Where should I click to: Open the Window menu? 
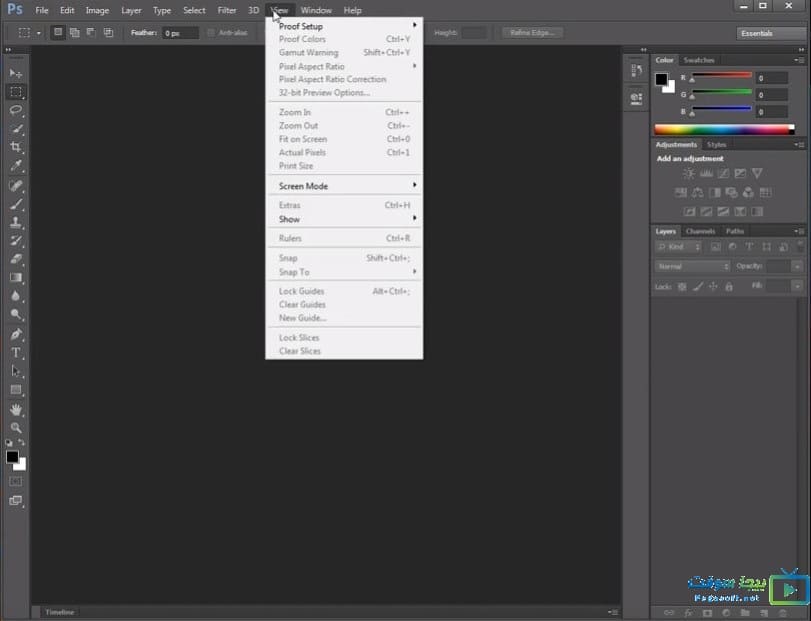tap(316, 10)
